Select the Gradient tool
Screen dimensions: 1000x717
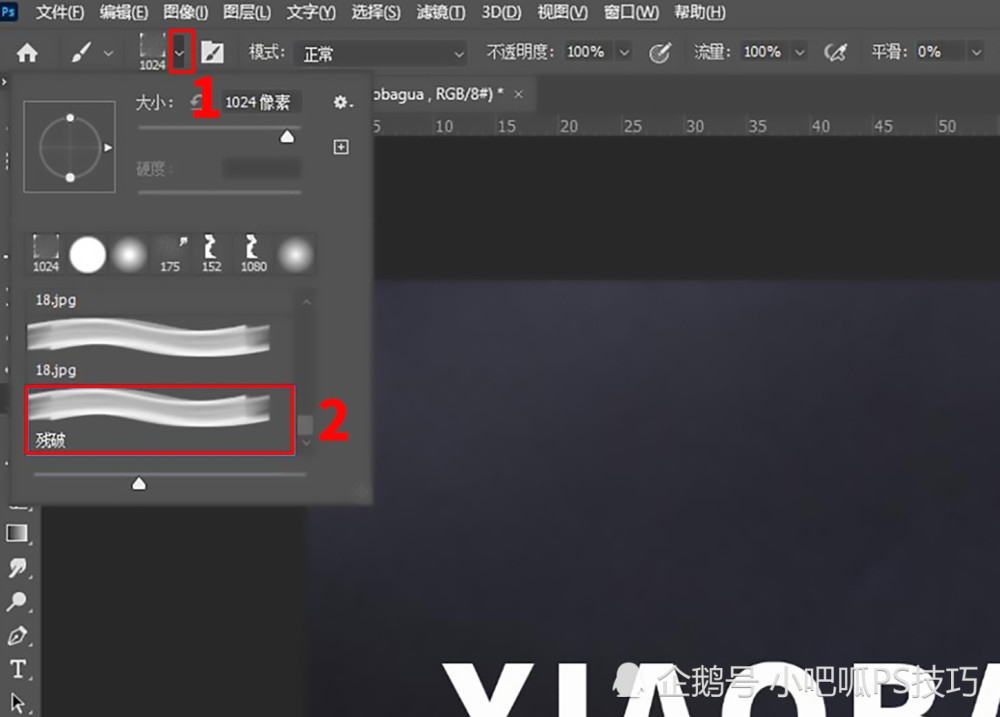(x=17, y=533)
